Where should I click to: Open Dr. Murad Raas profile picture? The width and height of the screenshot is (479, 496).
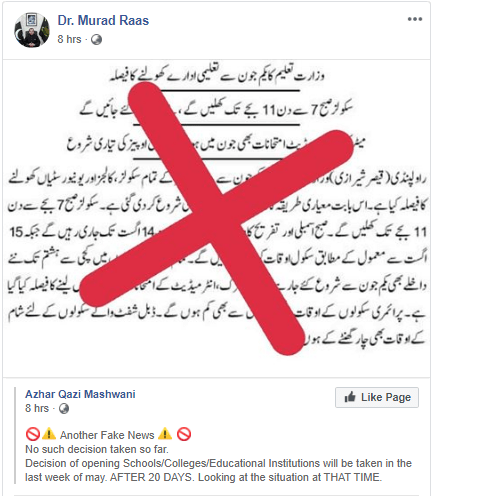click(32, 30)
